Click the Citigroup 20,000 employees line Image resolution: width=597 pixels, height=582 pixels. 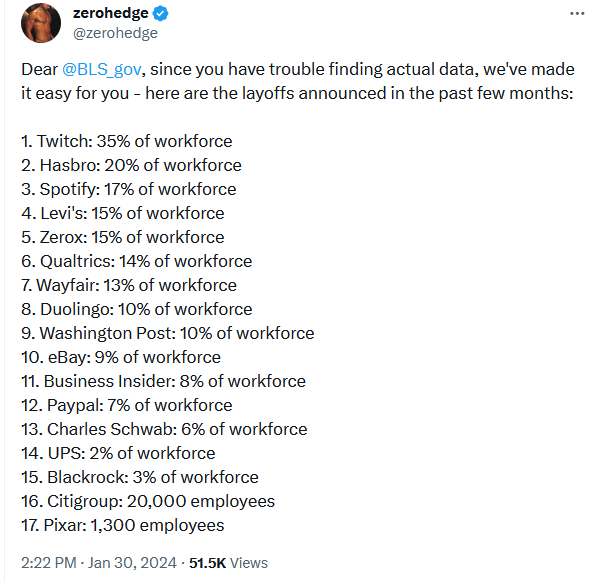(148, 501)
